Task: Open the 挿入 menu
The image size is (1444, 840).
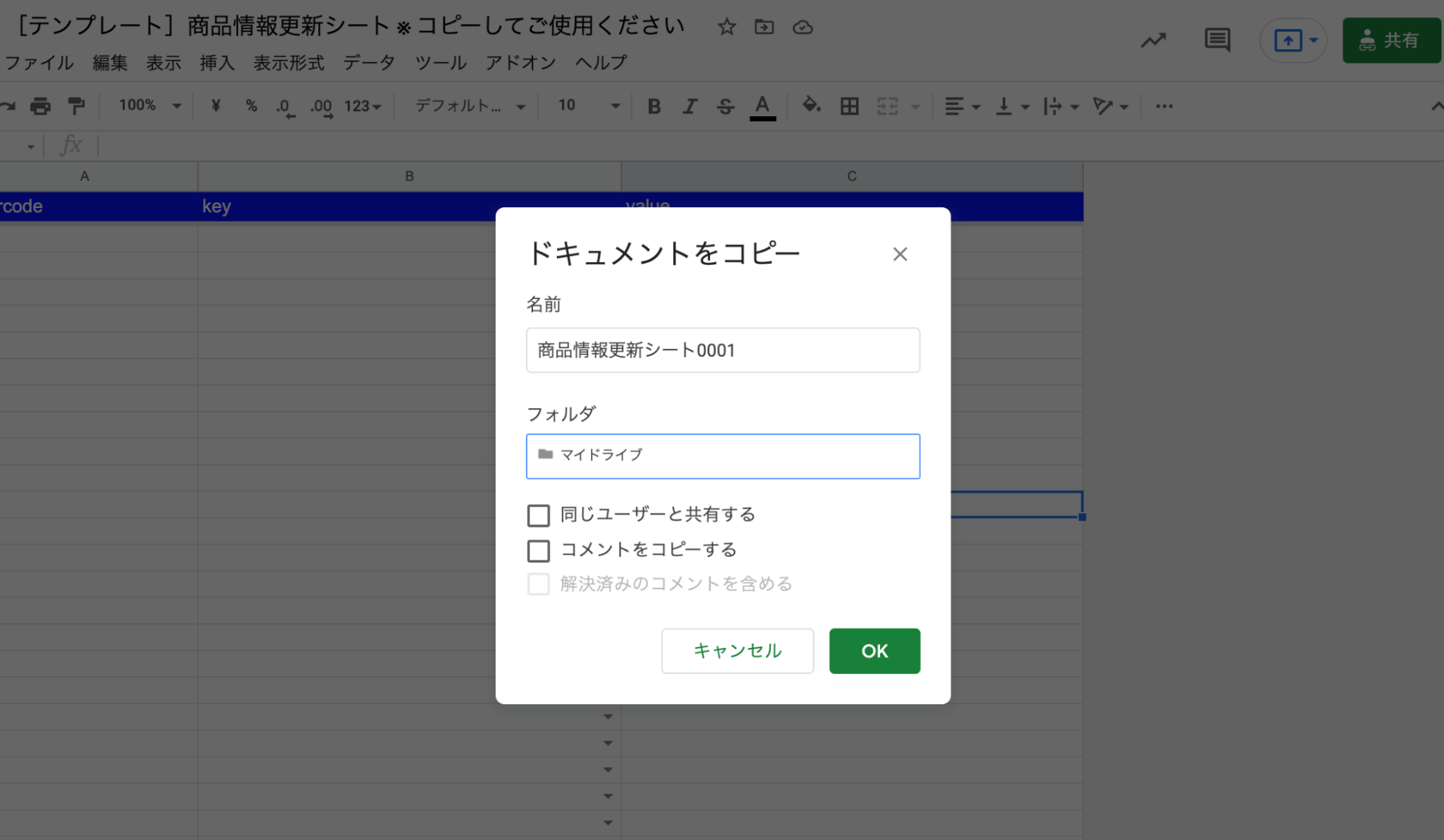Action: tap(217, 63)
